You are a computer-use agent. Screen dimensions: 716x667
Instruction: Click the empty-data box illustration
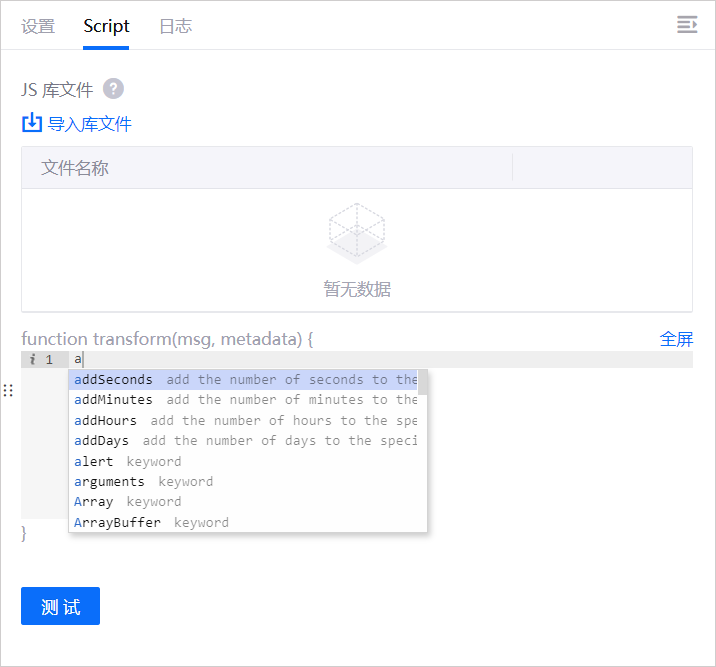[357, 233]
